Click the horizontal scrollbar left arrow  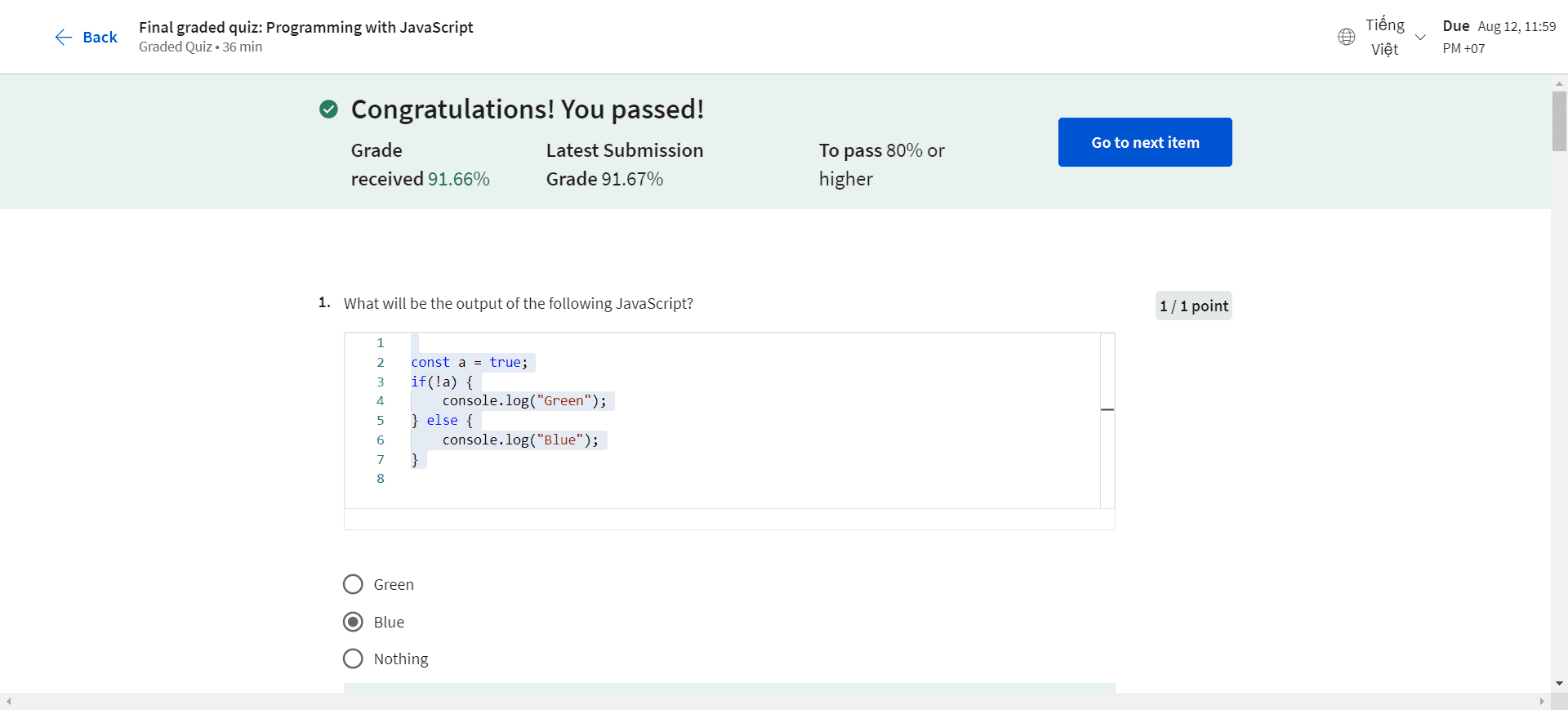click(9, 701)
